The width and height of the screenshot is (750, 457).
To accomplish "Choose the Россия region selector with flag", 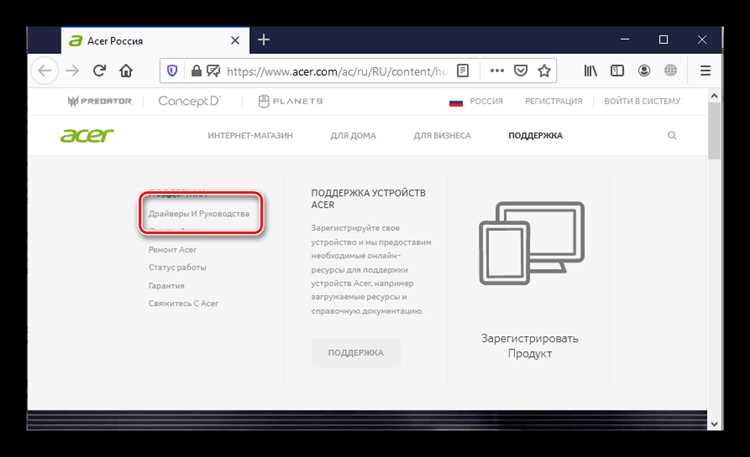I will [476, 101].
